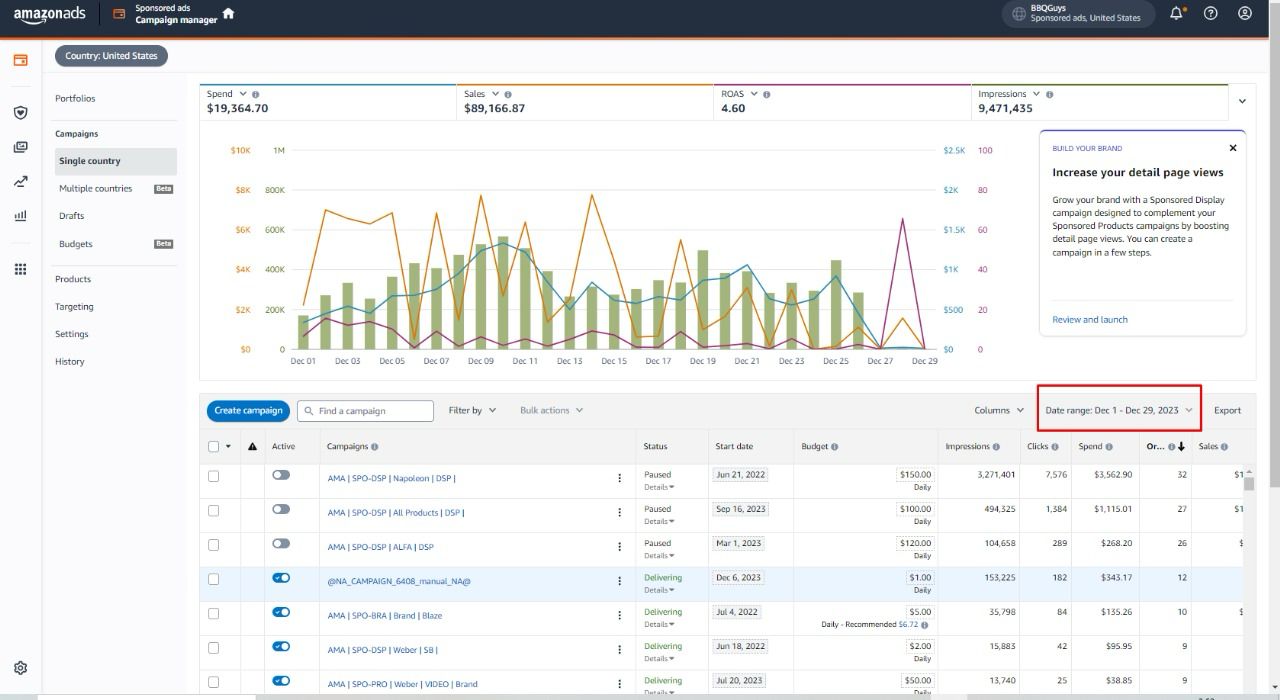Screen dimensions: 1280x700
Task: Open Targeting in the side menu
Action: [x=74, y=307]
